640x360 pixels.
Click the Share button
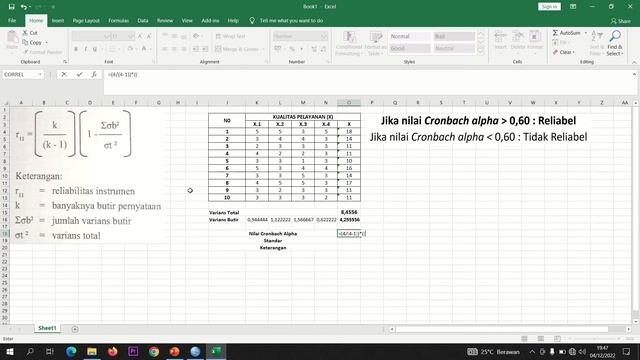(620, 21)
